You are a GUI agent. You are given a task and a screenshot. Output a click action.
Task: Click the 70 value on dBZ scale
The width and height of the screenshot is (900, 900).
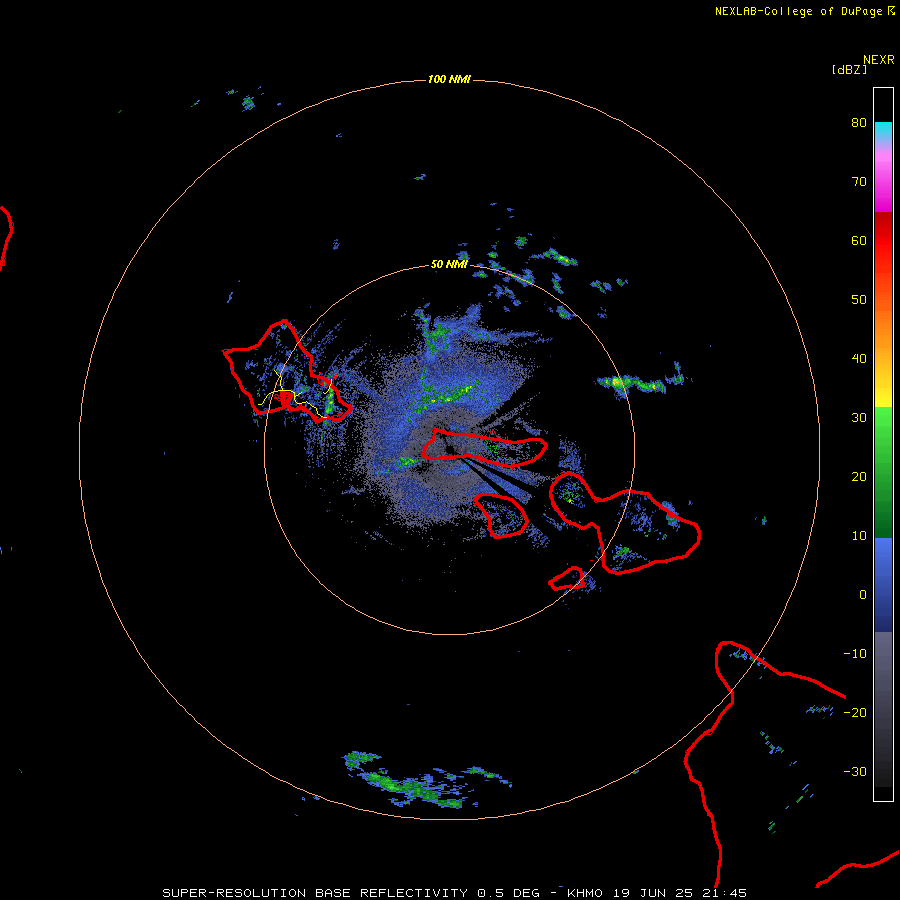click(x=859, y=182)
